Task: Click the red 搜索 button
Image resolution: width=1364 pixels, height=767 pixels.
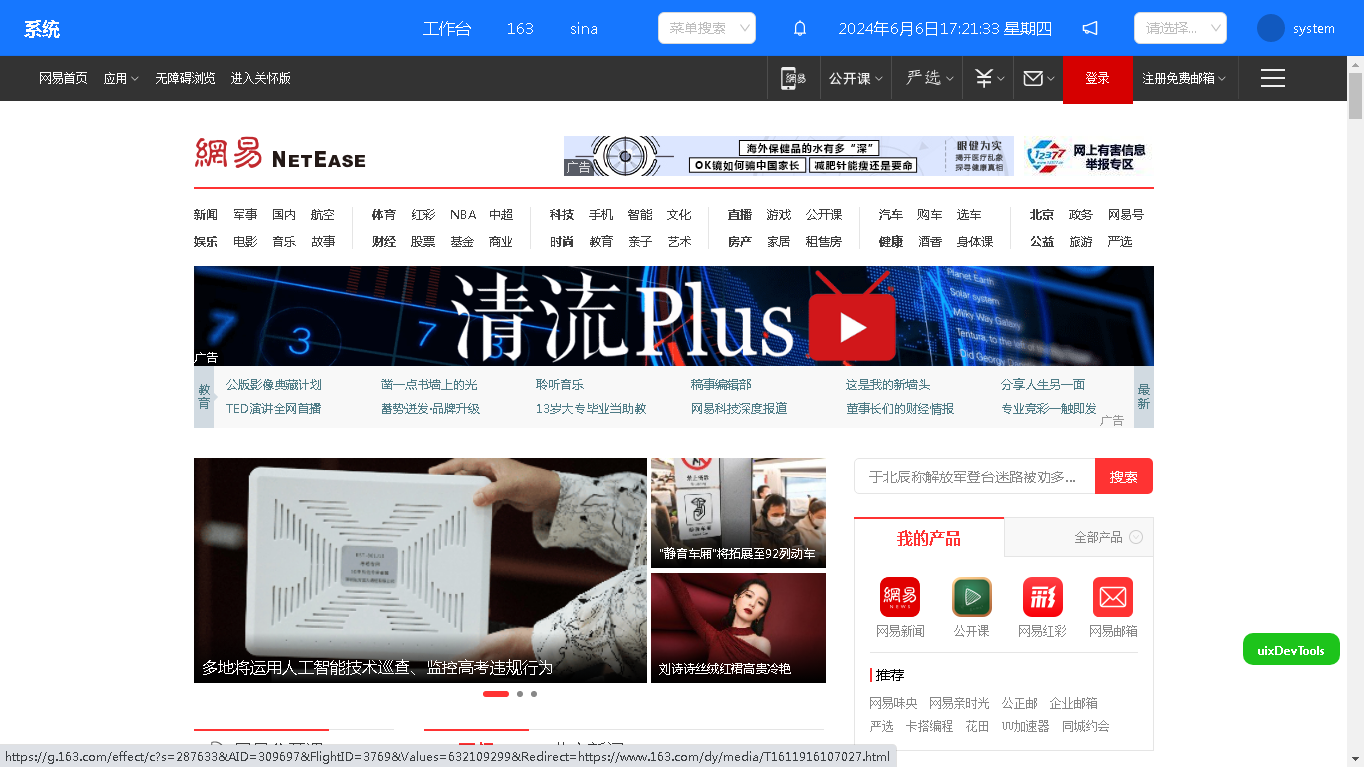Action: (1124, 476)
